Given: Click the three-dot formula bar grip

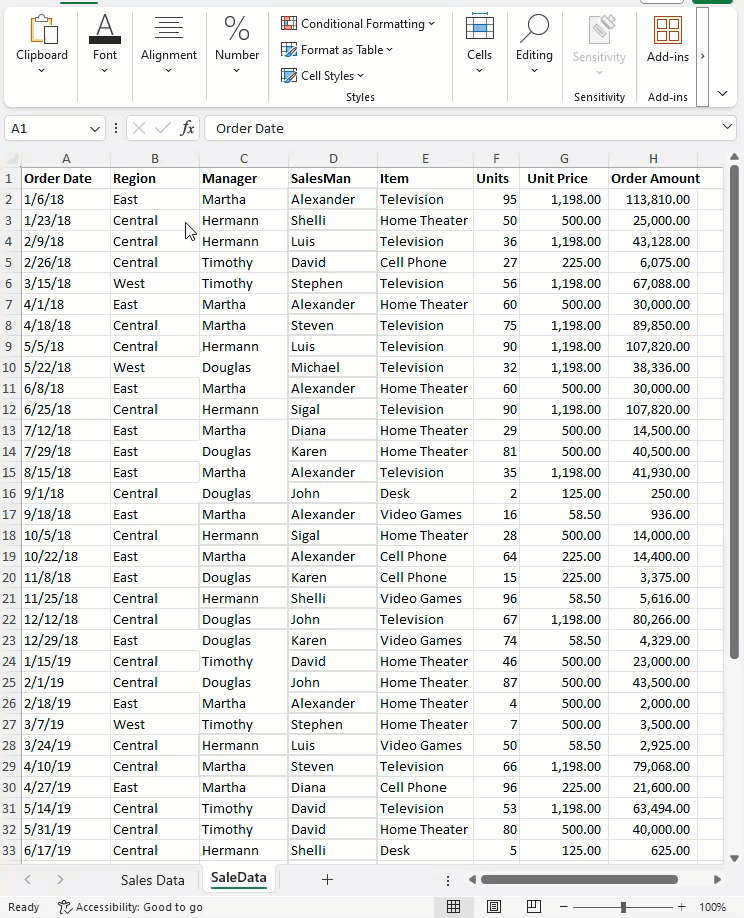Looking at the screenshot, I should pos(116,128).
